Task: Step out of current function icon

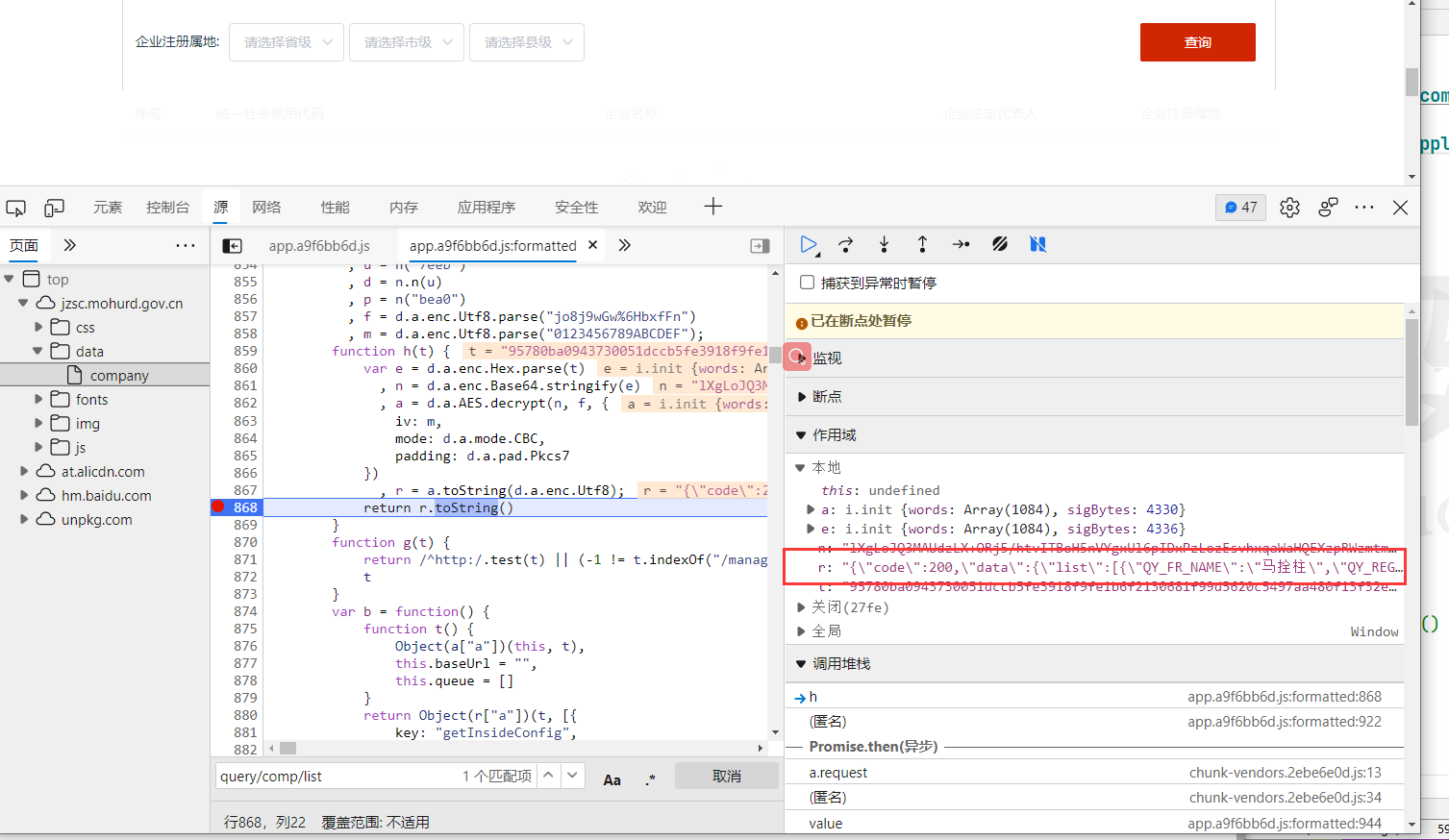Action: pos(922,245)
